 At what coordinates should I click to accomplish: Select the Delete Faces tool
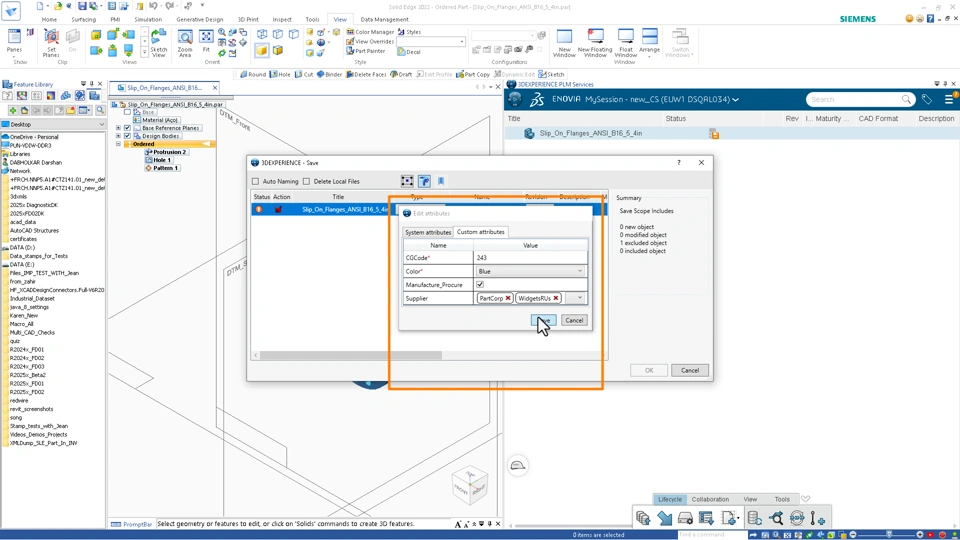366,74
